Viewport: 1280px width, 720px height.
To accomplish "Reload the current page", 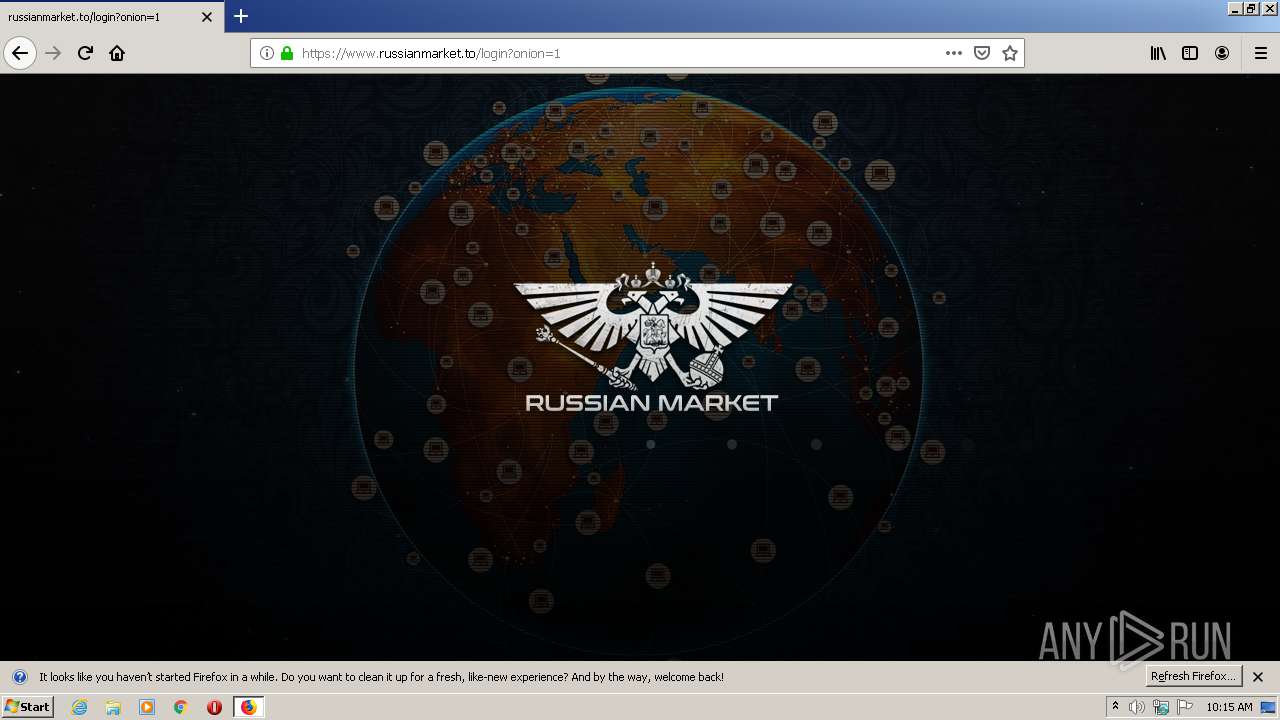I will click(85, 53).
